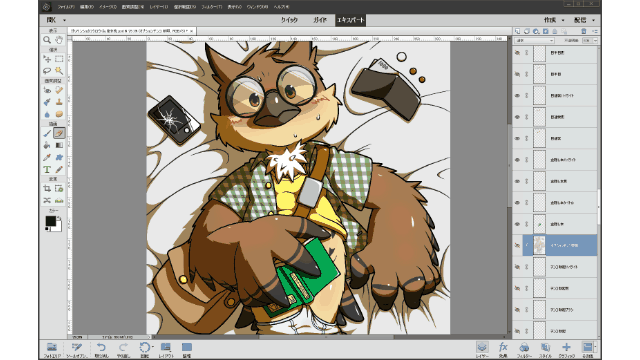Select the エキスパート Expert mode tab
This screenshot has width=640, height=360.
coord(350,20)
